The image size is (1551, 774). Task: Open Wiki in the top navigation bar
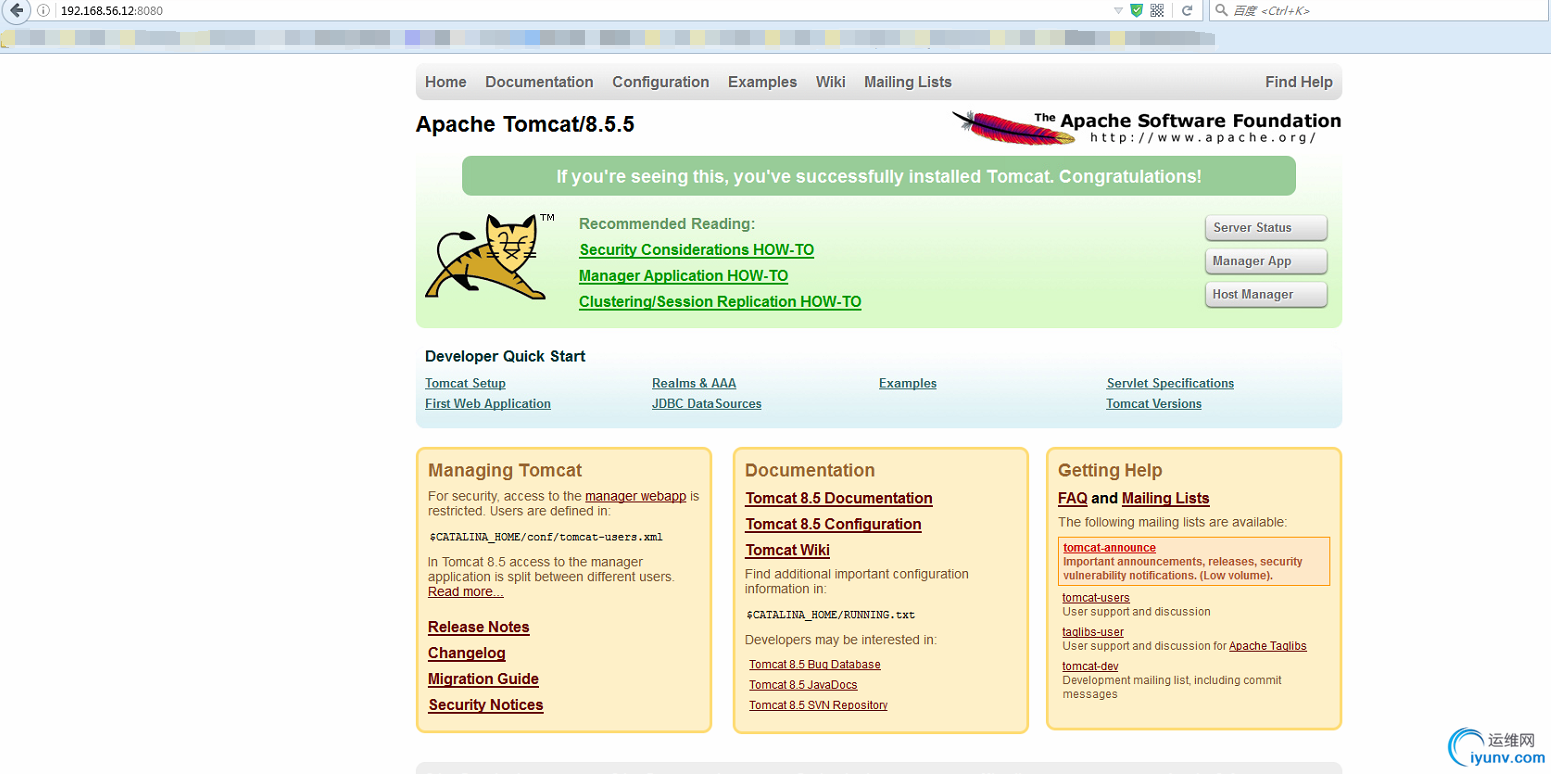point(830,82)
